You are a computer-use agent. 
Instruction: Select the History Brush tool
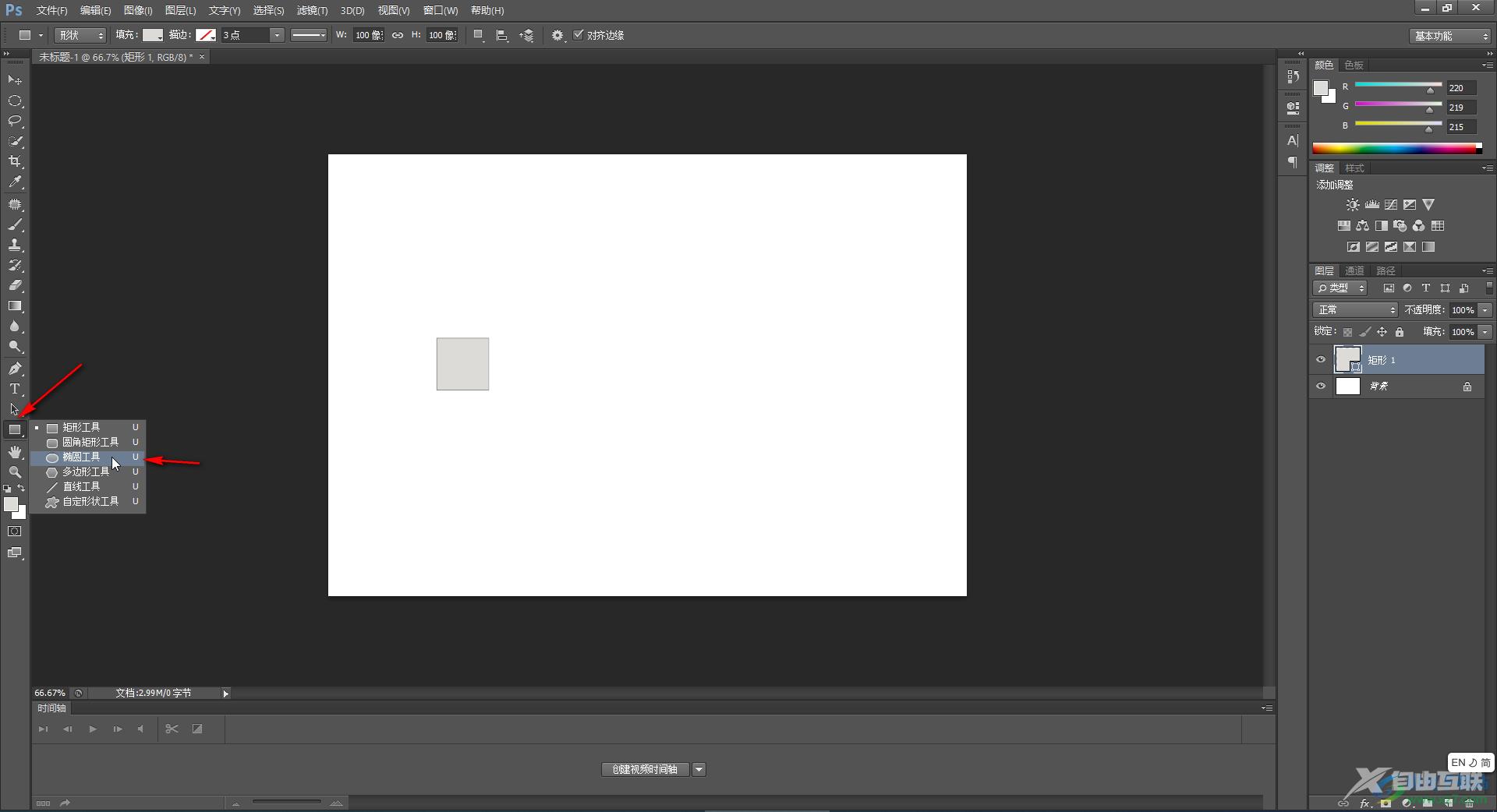(x=15, y=266)
